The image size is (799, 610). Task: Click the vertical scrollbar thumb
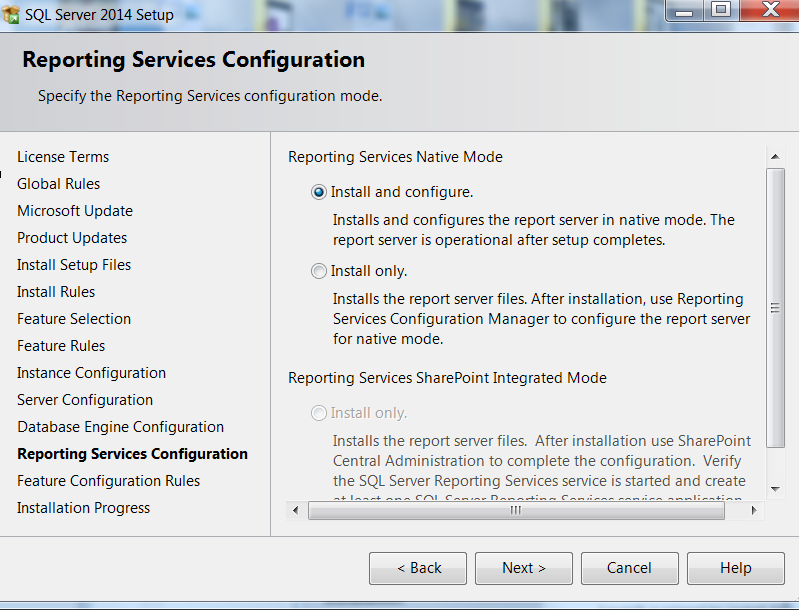click(775, 308)
